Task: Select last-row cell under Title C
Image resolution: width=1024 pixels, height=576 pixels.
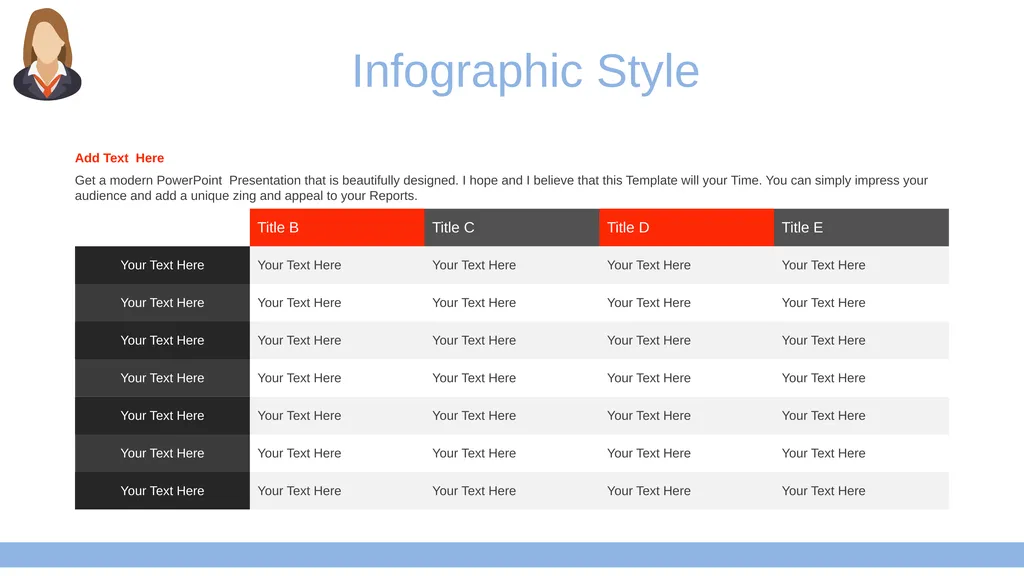Action: (x=512, y=490)
